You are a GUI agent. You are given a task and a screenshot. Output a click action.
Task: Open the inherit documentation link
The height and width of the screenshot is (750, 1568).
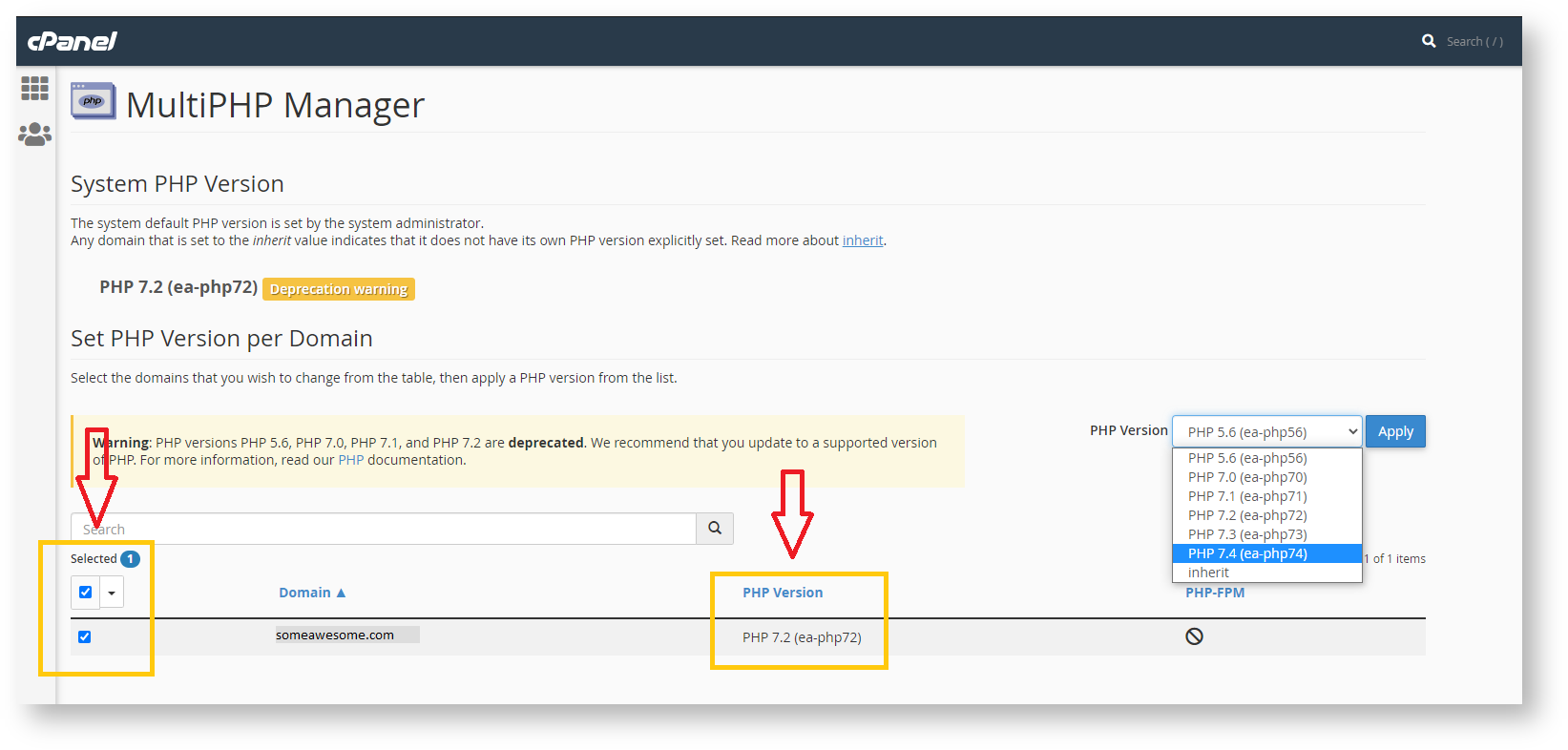[x=863, y=240]
